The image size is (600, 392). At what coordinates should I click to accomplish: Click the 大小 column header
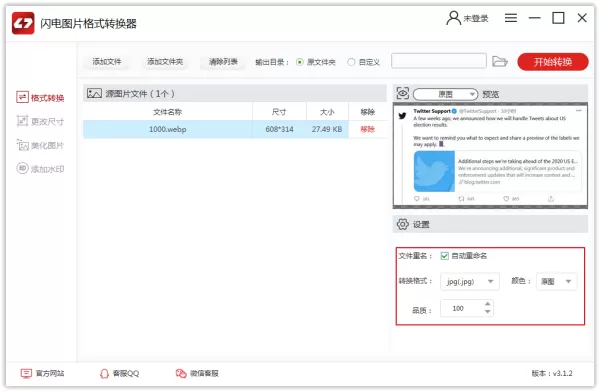pyautogui.click(x=327, y=112)
